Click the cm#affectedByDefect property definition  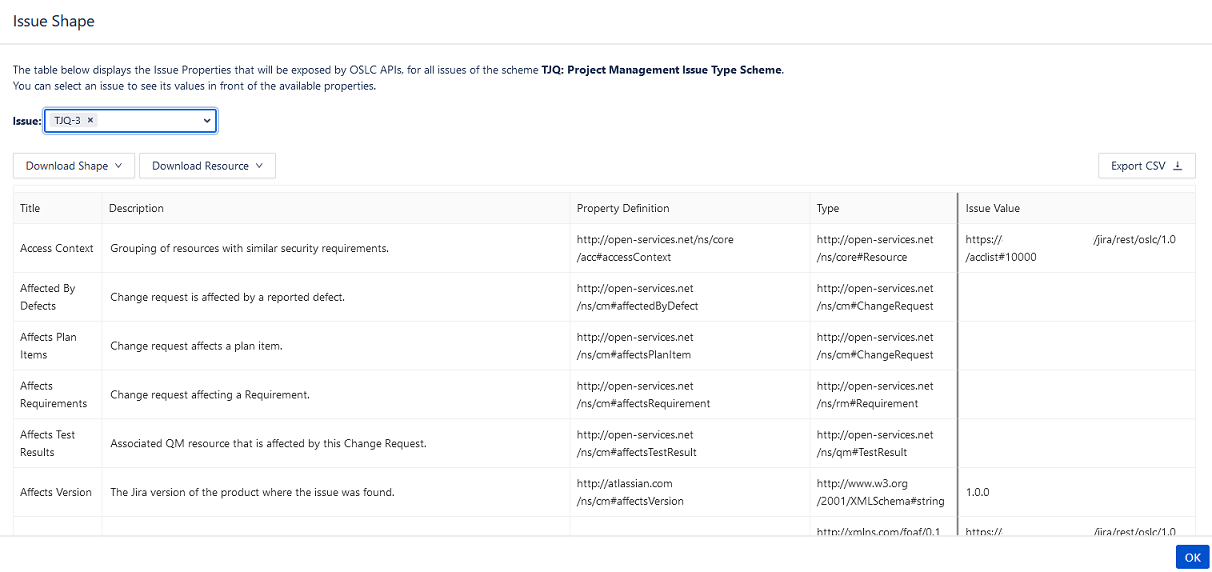[638, 297]
